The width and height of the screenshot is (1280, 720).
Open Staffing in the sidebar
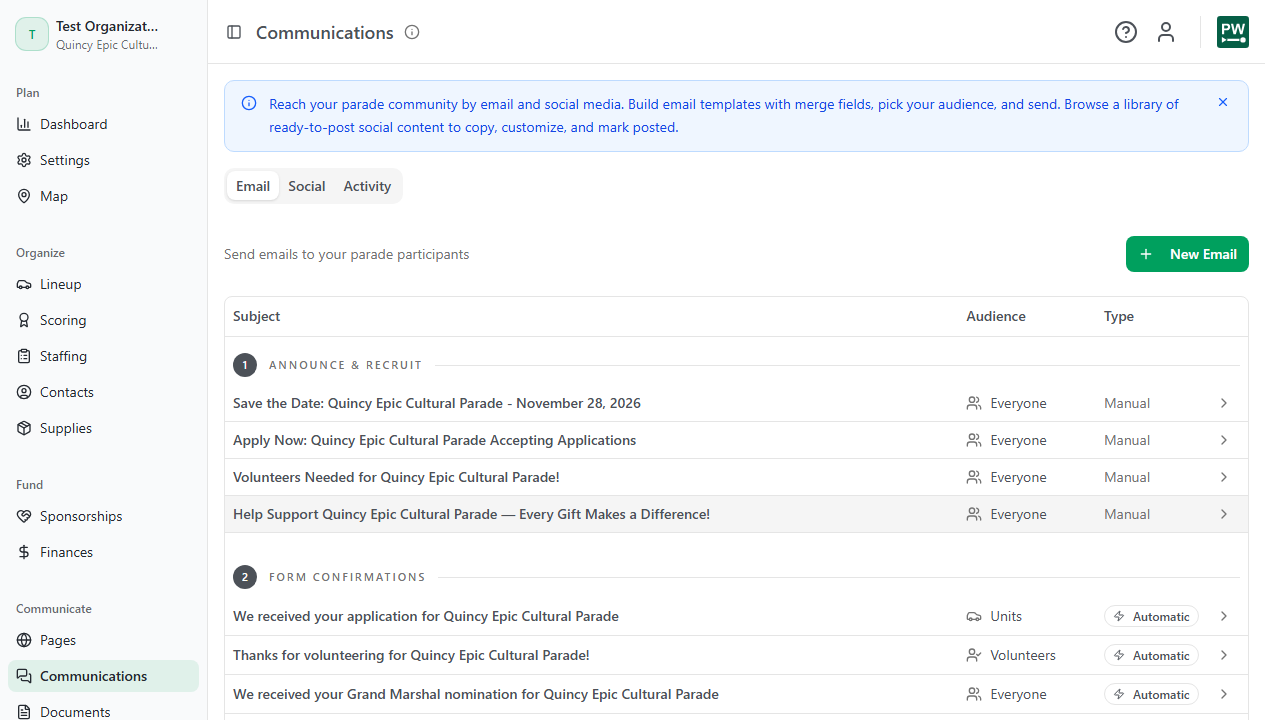(103, 356)
